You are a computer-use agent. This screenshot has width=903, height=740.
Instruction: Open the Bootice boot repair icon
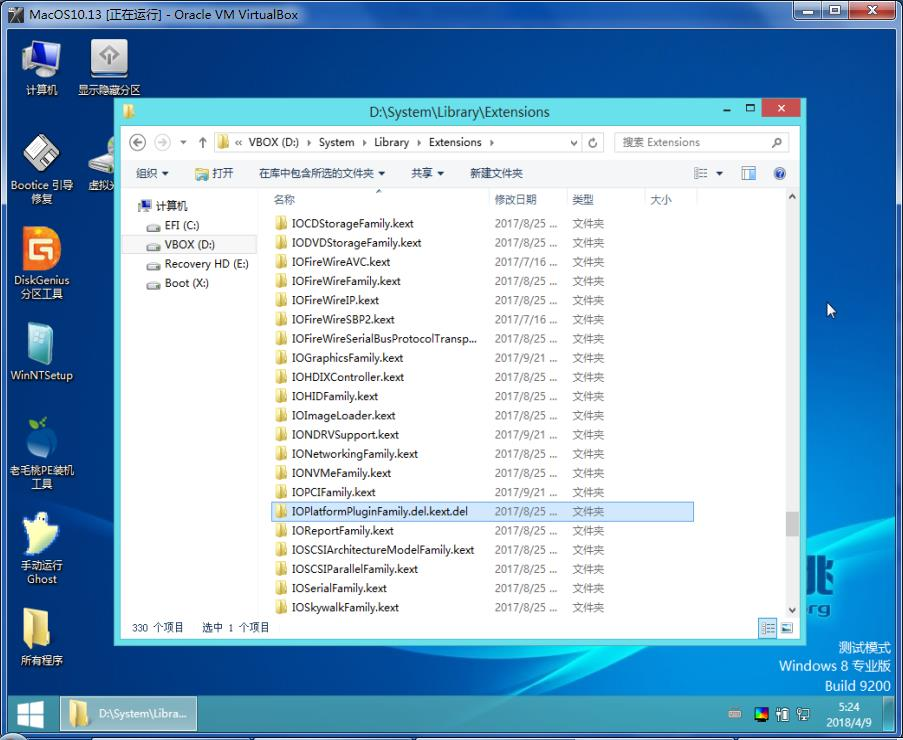click(41, 169)
